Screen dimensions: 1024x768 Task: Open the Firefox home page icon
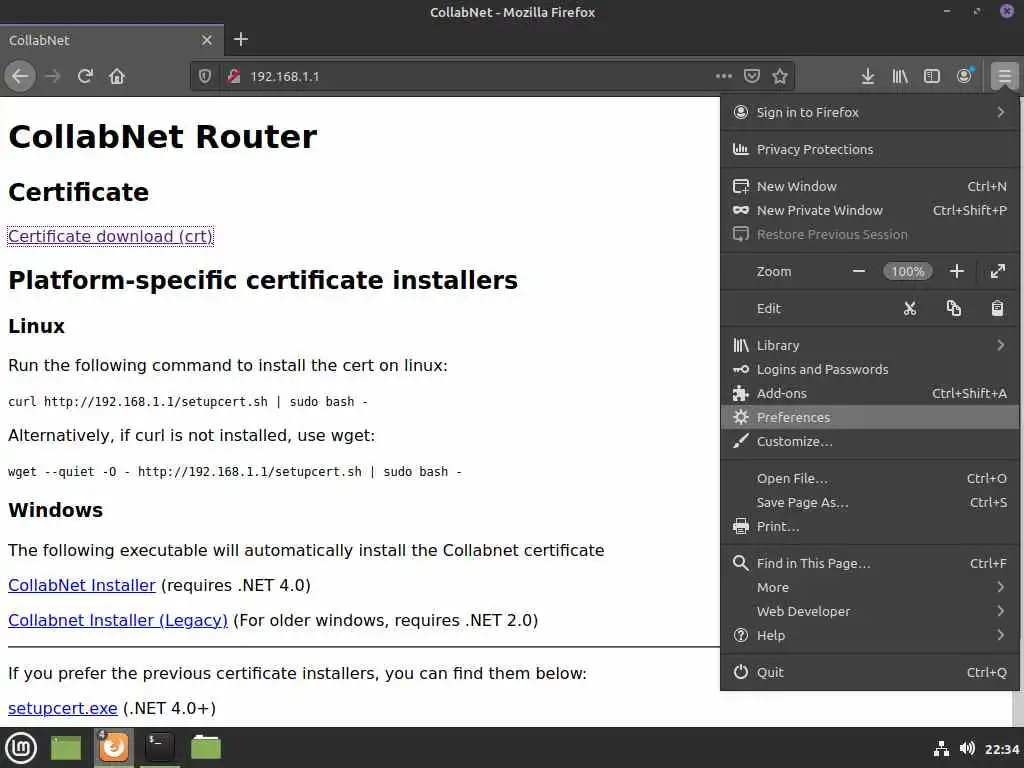point(117,76)
